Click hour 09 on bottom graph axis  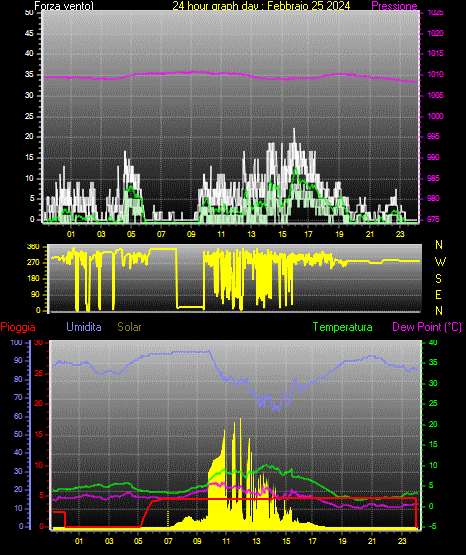pyautogui.click(x=197, y=541)
